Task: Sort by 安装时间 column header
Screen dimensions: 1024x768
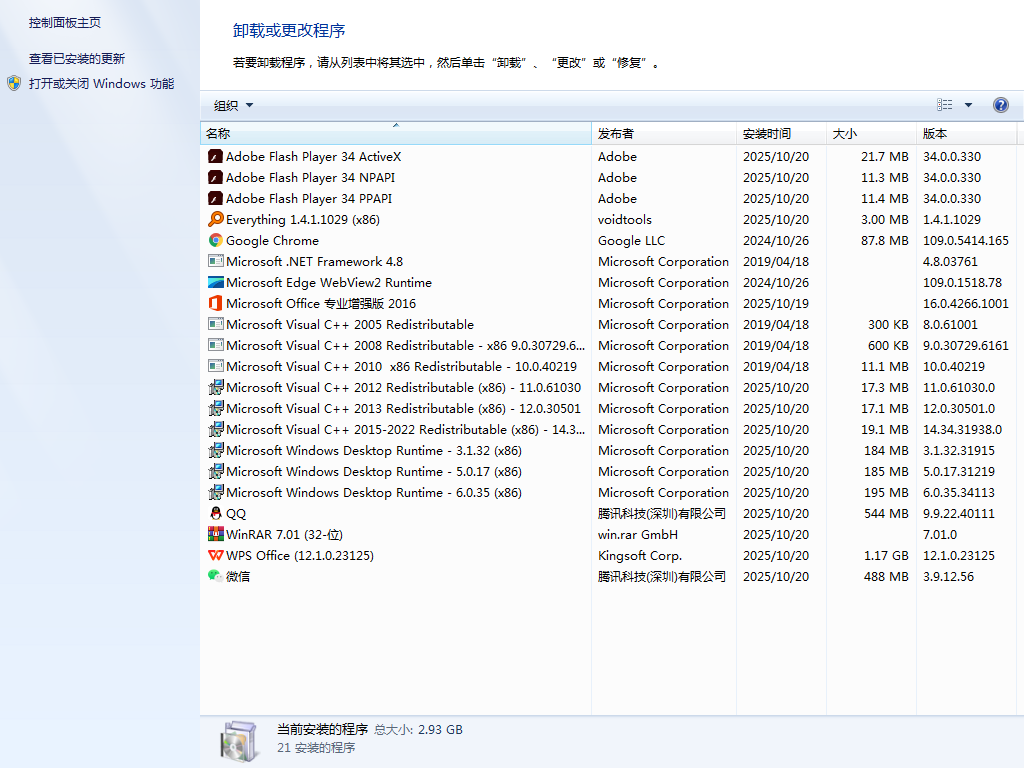Action: (x=766, y=133)
